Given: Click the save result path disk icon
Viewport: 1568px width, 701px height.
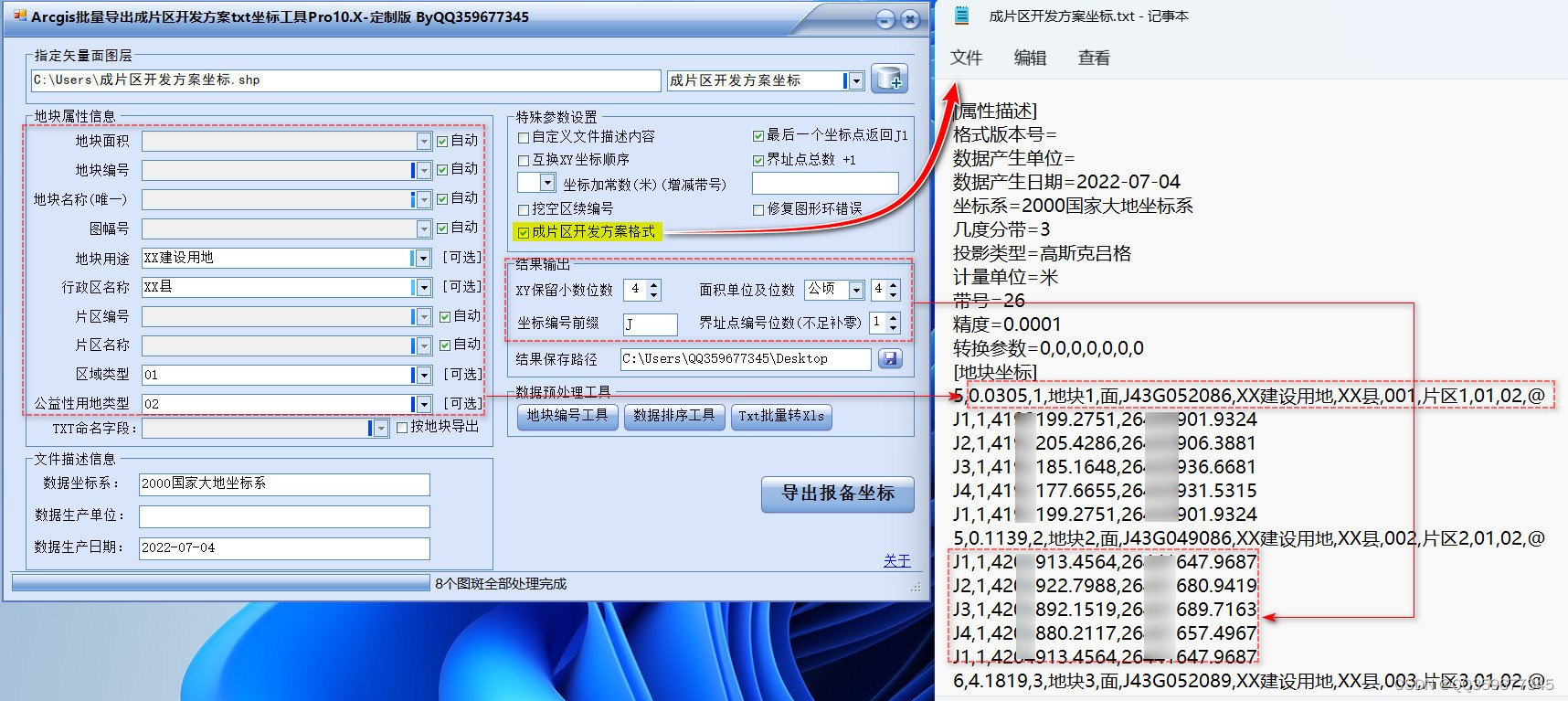Looking at the screenshot, I should click(x=890, y=359).
